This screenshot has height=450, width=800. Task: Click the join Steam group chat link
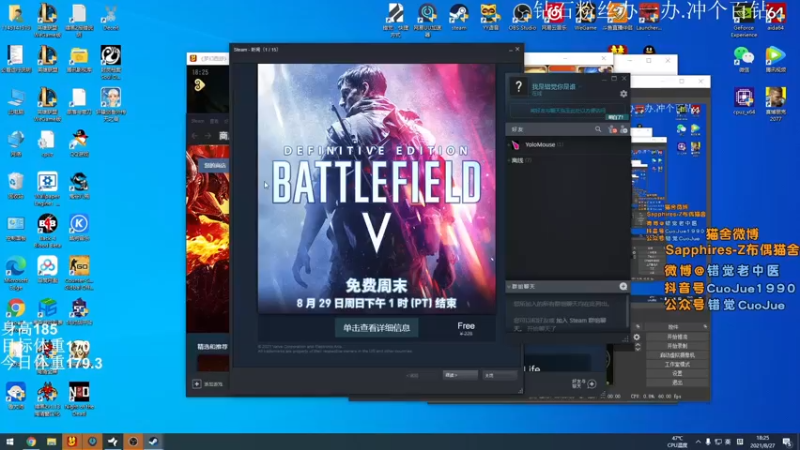coord(581,320)
